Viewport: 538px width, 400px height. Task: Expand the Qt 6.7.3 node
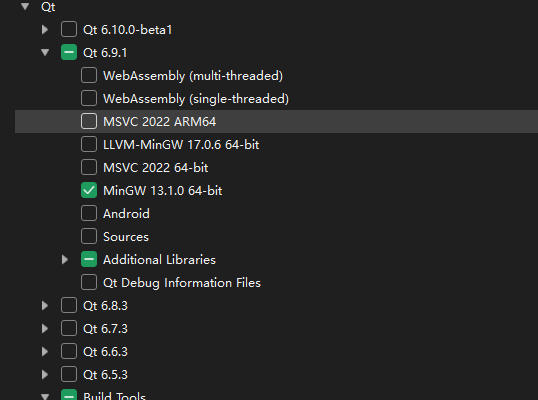(x=45, y=329)
